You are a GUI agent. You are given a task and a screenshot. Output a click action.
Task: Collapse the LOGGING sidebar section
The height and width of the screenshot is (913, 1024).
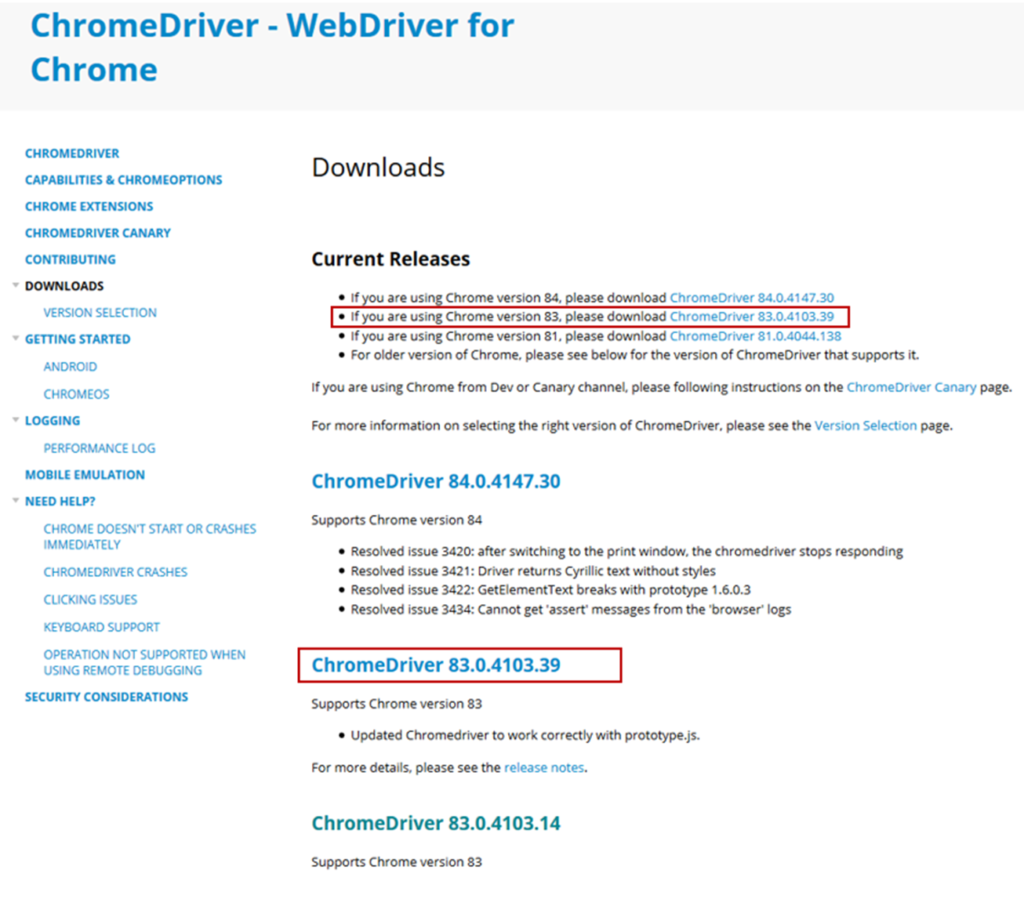15,420
